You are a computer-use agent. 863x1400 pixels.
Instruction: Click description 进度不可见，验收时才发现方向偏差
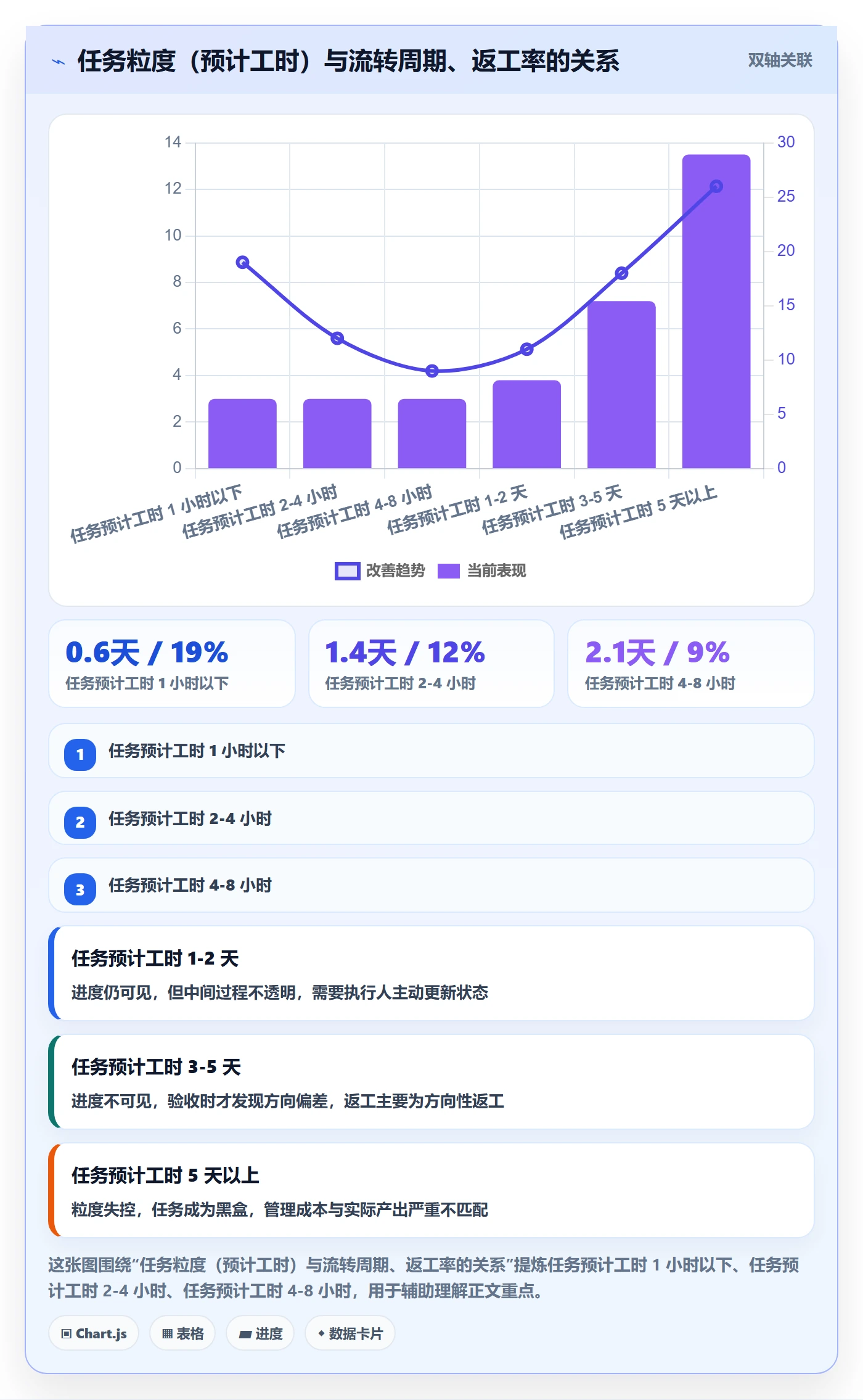pyautogui.click(x=287, y=1101)
